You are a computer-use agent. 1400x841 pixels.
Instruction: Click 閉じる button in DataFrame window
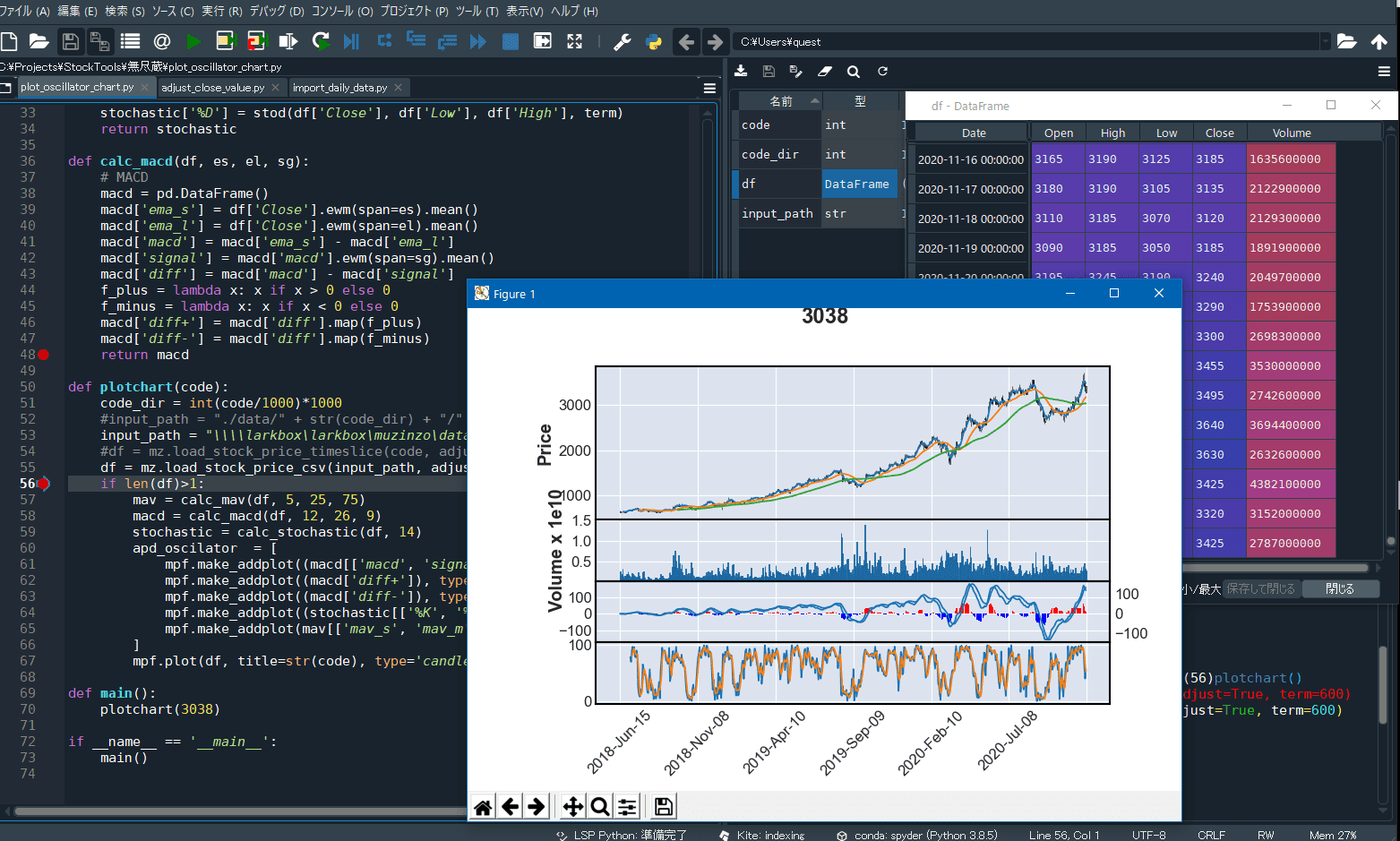(1339, 588)
